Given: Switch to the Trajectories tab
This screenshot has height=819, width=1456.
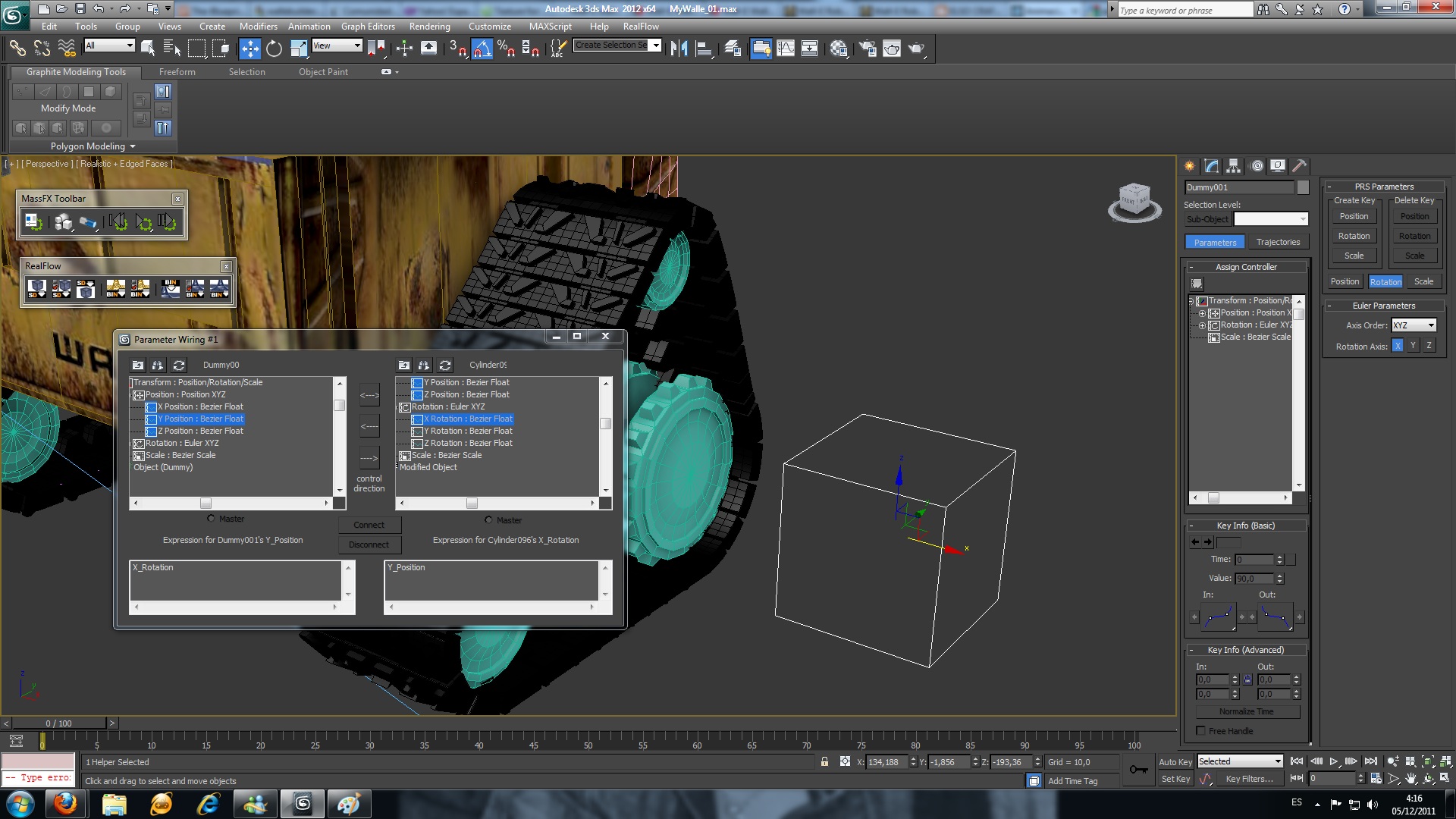Looking at the screenshot, I should (1278, 242).
